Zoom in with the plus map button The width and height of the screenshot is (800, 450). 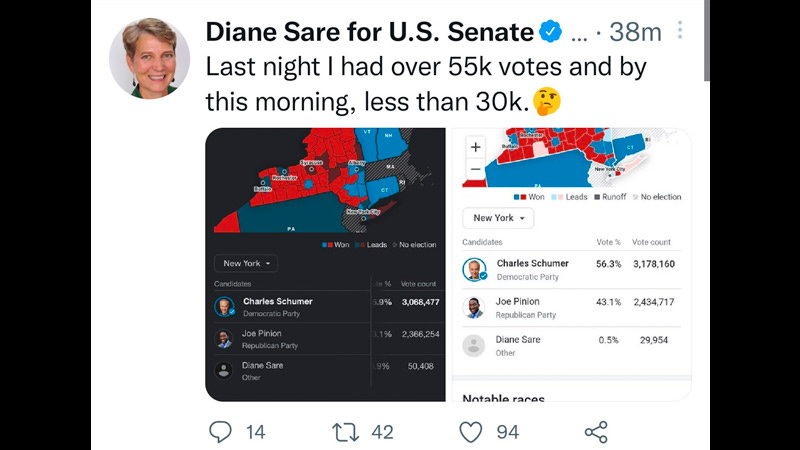click(476, 147)
